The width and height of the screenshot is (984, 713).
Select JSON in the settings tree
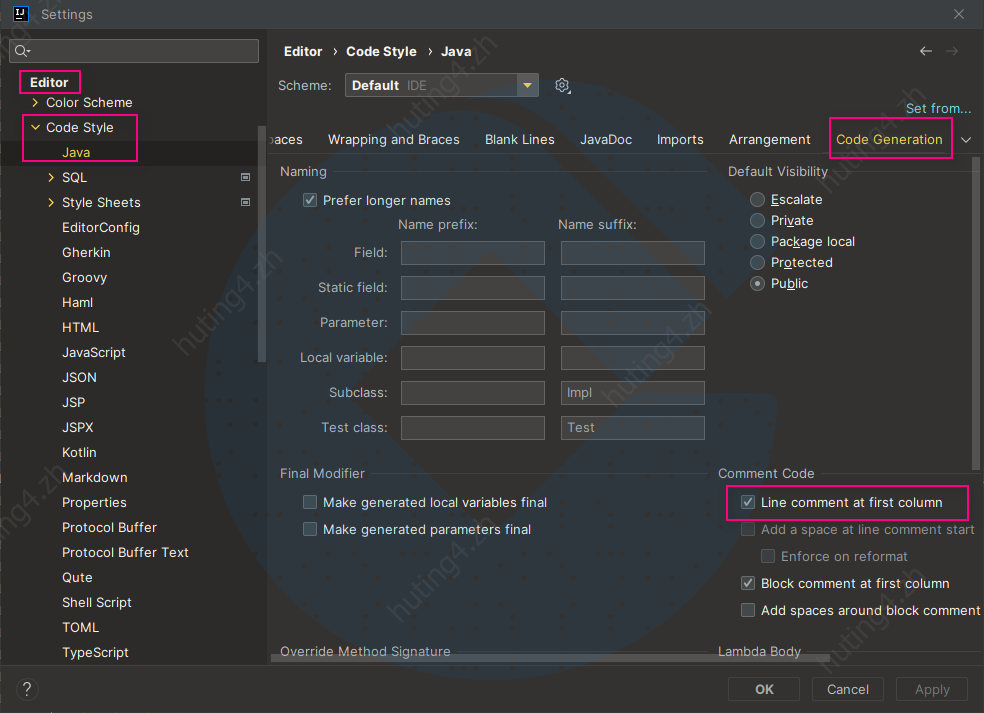point(79,377)
